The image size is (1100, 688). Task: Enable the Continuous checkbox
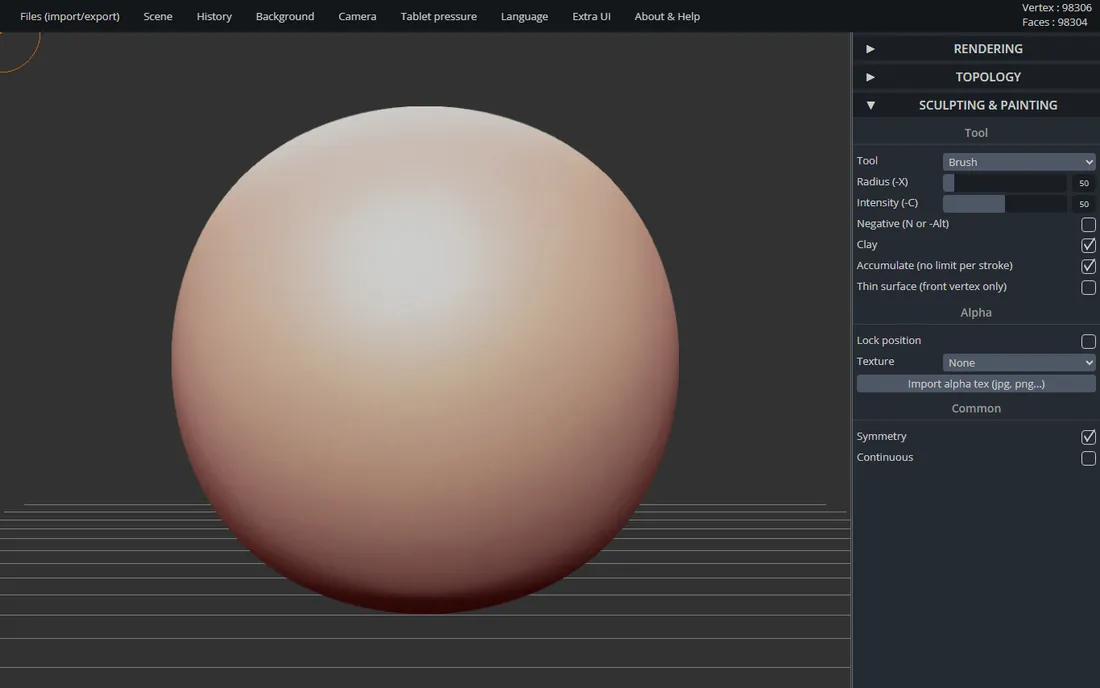[1088, 458]
